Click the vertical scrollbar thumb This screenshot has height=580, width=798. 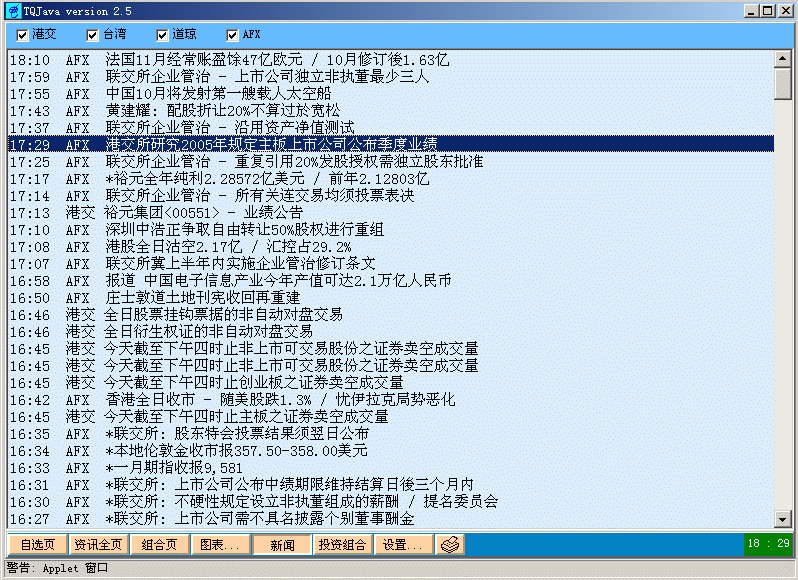[783, 84]
